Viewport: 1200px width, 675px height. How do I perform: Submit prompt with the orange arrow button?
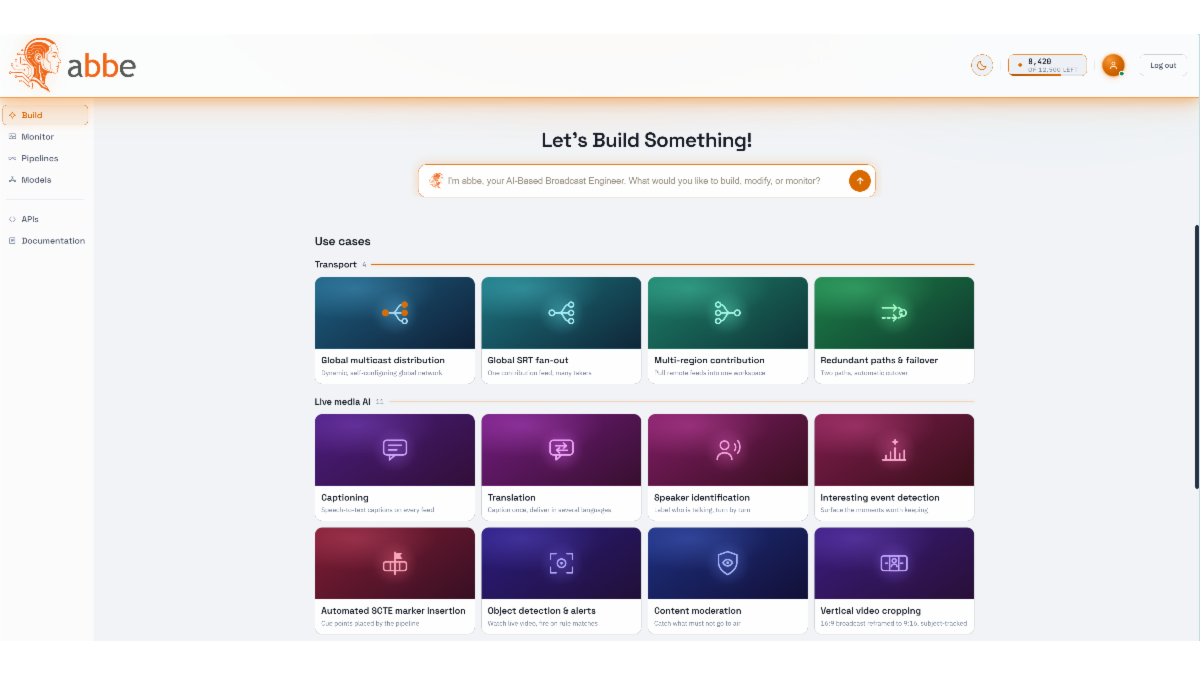coord(859,181)
